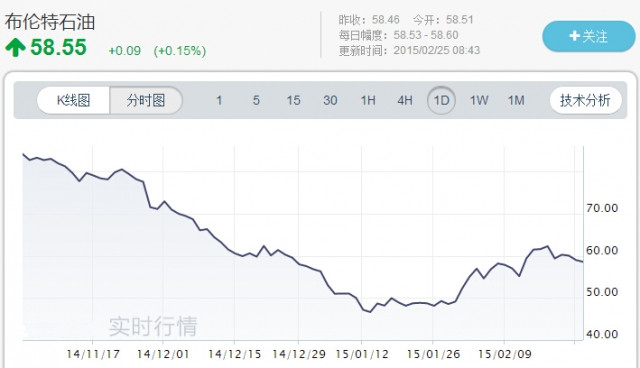Click the 14/12/29 date axis label
640x368 pixels.
(299, 354)
